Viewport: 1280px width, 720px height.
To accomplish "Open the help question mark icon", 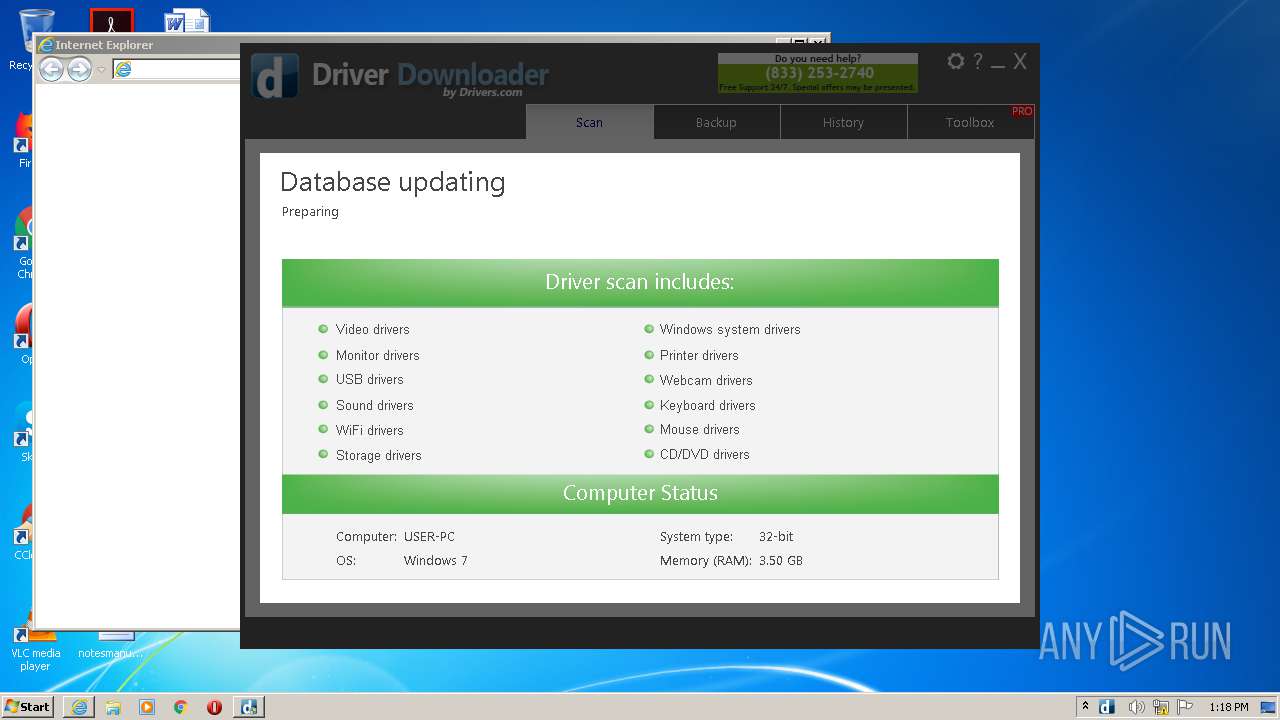I will (x=978, y=61).
